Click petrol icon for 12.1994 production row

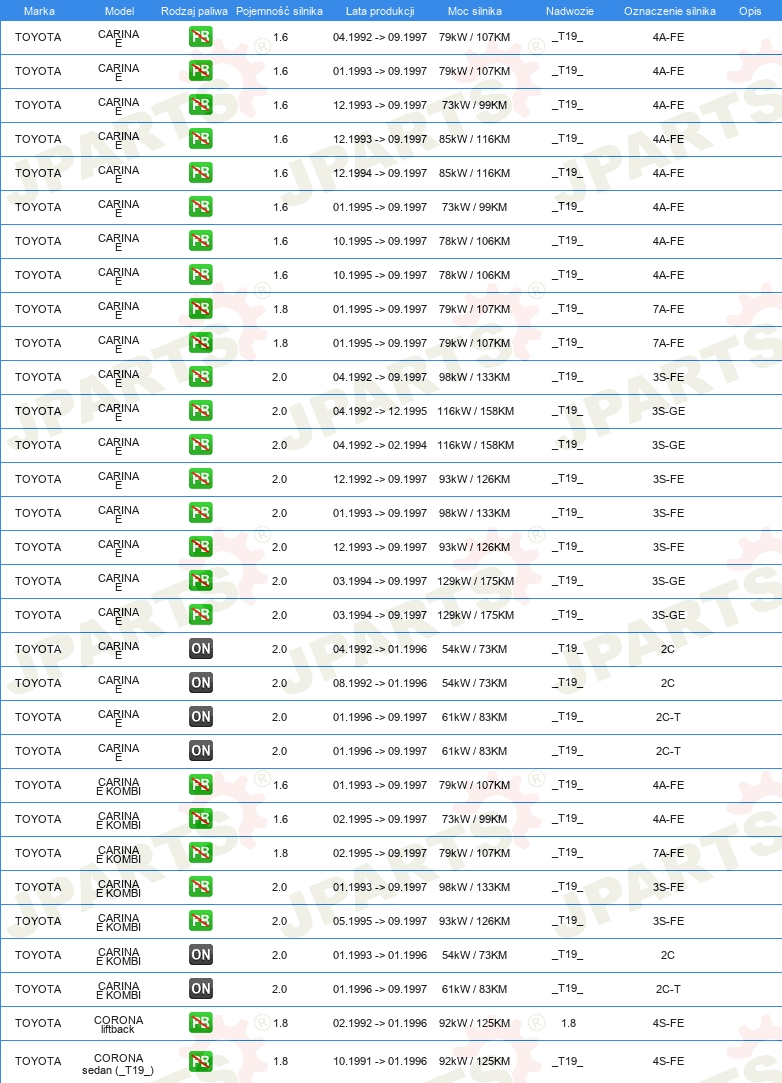point(200,173)
